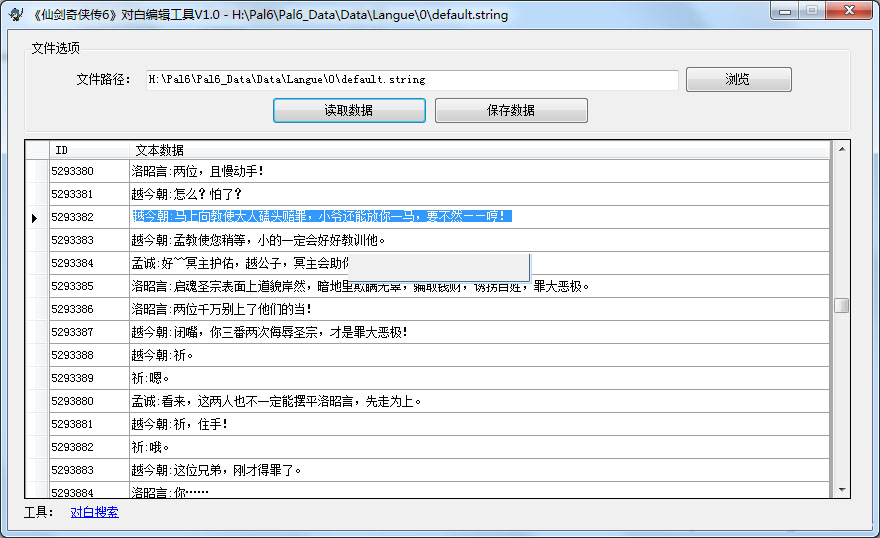Image resolution: width=880 pixels, height=538 pixels.
Task: Click the 保存数据 button
Action: (x=511, y=111)
